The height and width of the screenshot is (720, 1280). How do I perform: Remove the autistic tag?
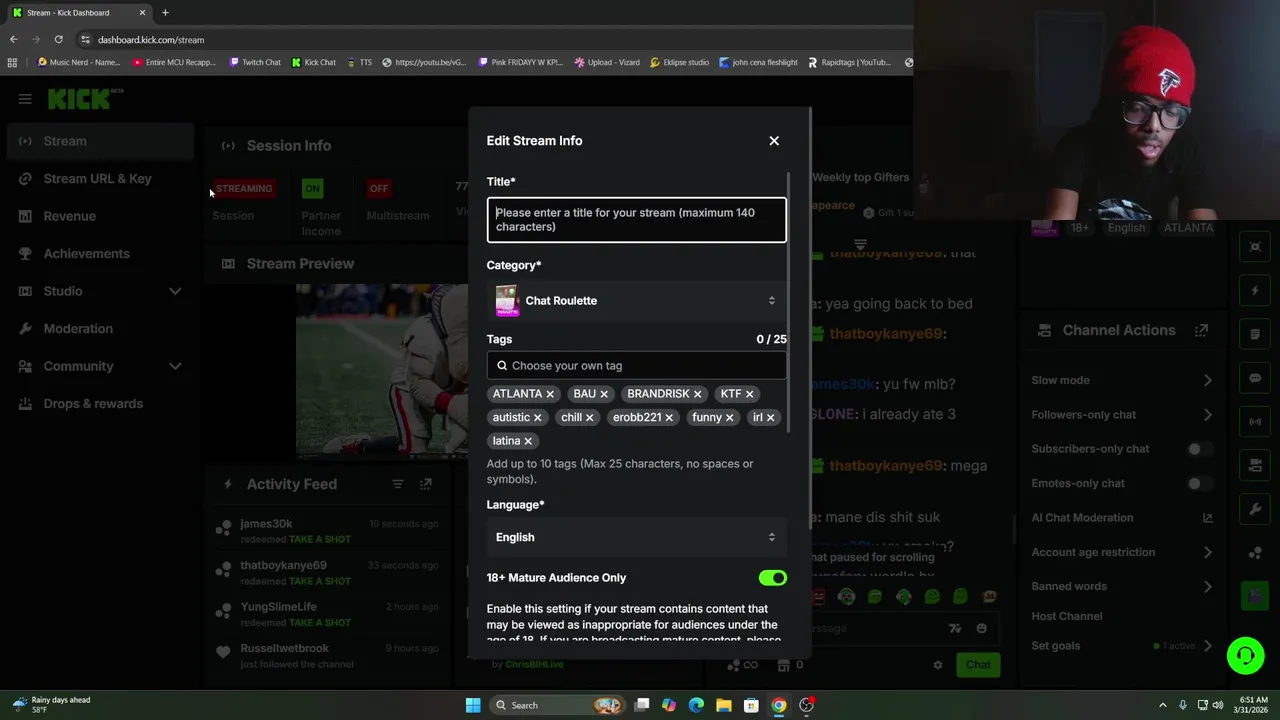(537, 418)
